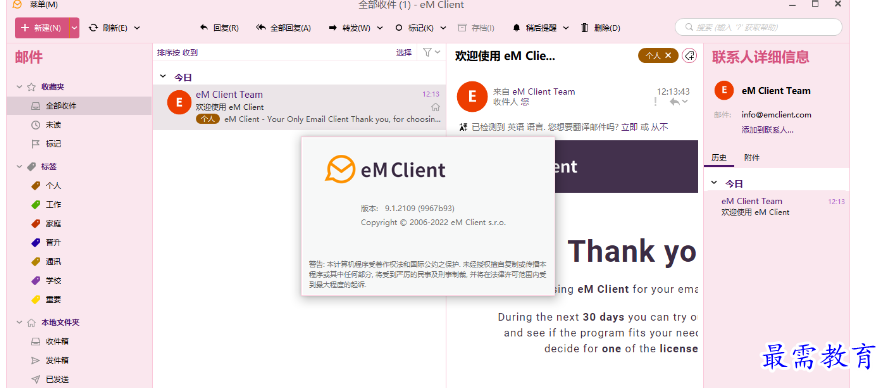The image size is (884, 388).
Task: Open the dropdown beside the reading pane reply arrow
Action: (685, 102)
